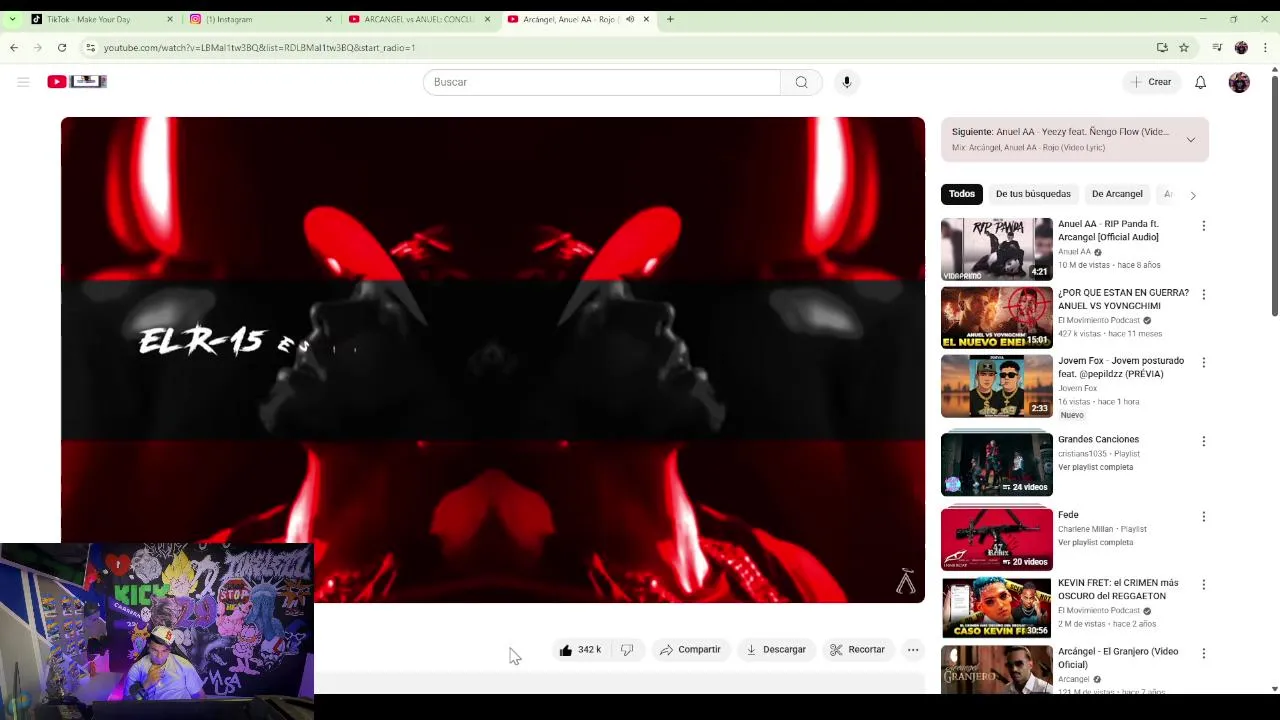Open options for Grandes Canciones playlist
The image size is (1280, 720).
1204,441
